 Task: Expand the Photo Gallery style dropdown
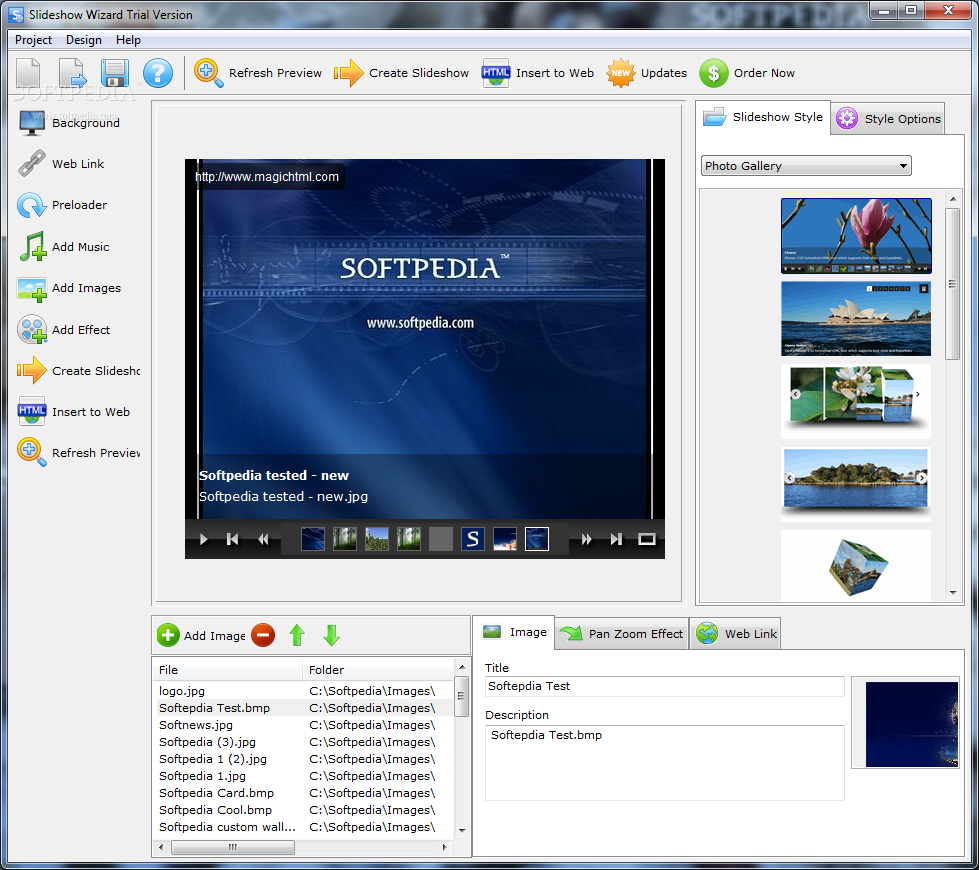pyautogui.click(x=806, y=166)
